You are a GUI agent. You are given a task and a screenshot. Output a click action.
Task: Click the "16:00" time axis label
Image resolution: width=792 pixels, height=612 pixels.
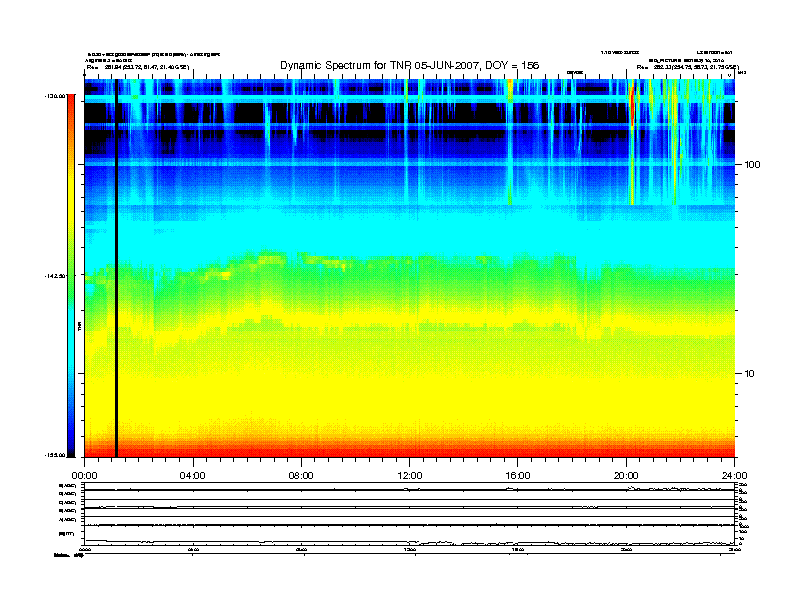point(518,476)
